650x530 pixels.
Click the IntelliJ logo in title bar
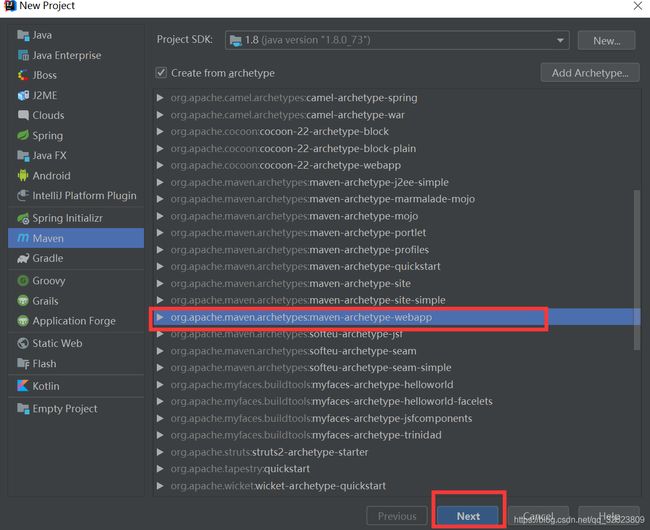click(9, 6)
